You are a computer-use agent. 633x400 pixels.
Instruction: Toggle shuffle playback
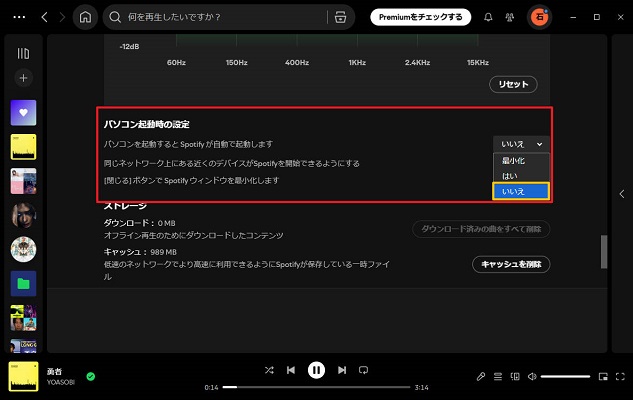click(x=269, y=370)
